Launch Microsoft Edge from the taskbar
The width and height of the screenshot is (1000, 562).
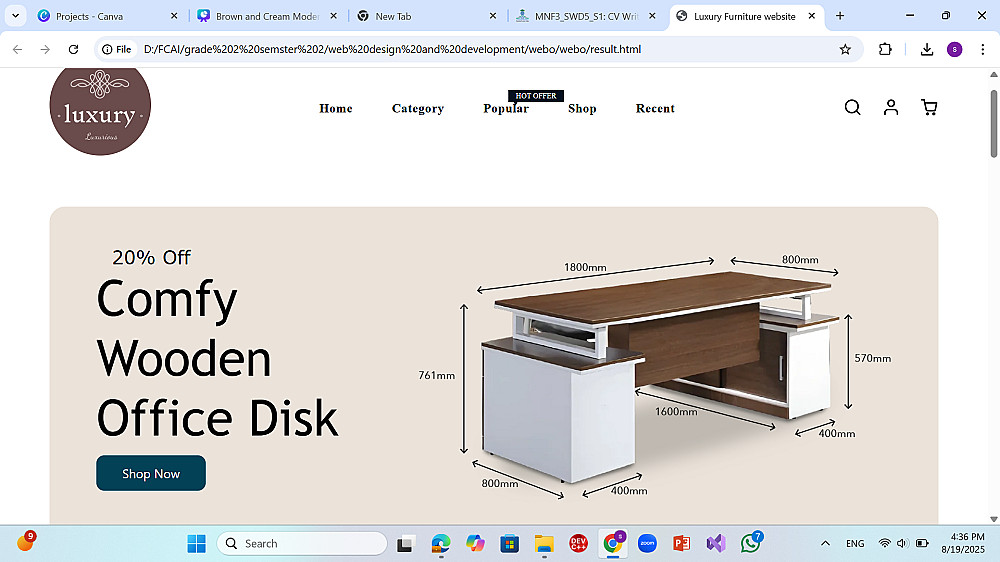[x=441, y=544]
